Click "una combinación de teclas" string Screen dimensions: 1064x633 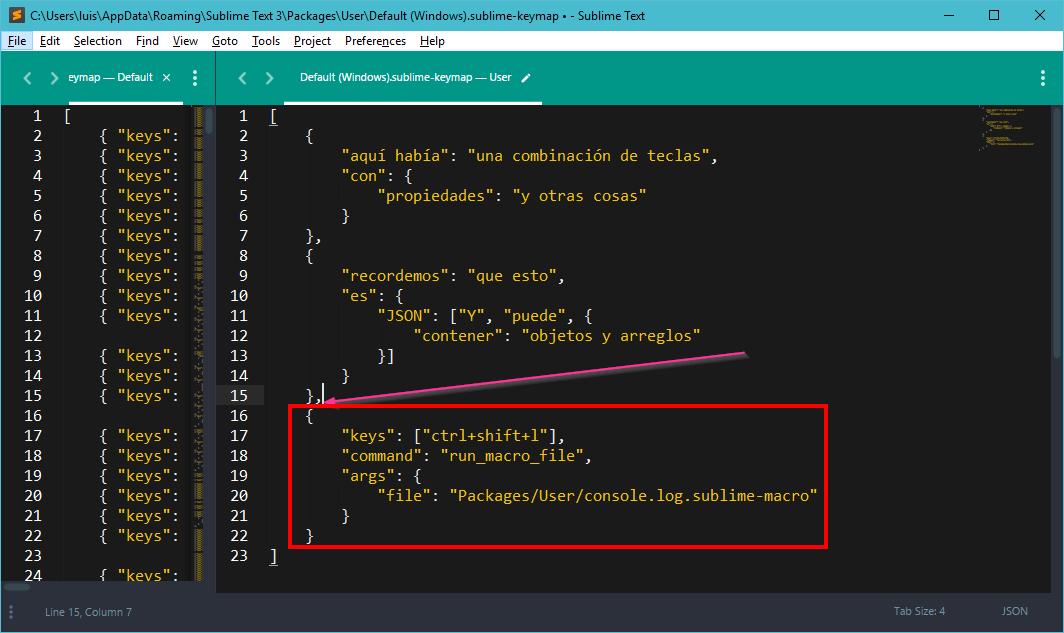click(588, 156)
